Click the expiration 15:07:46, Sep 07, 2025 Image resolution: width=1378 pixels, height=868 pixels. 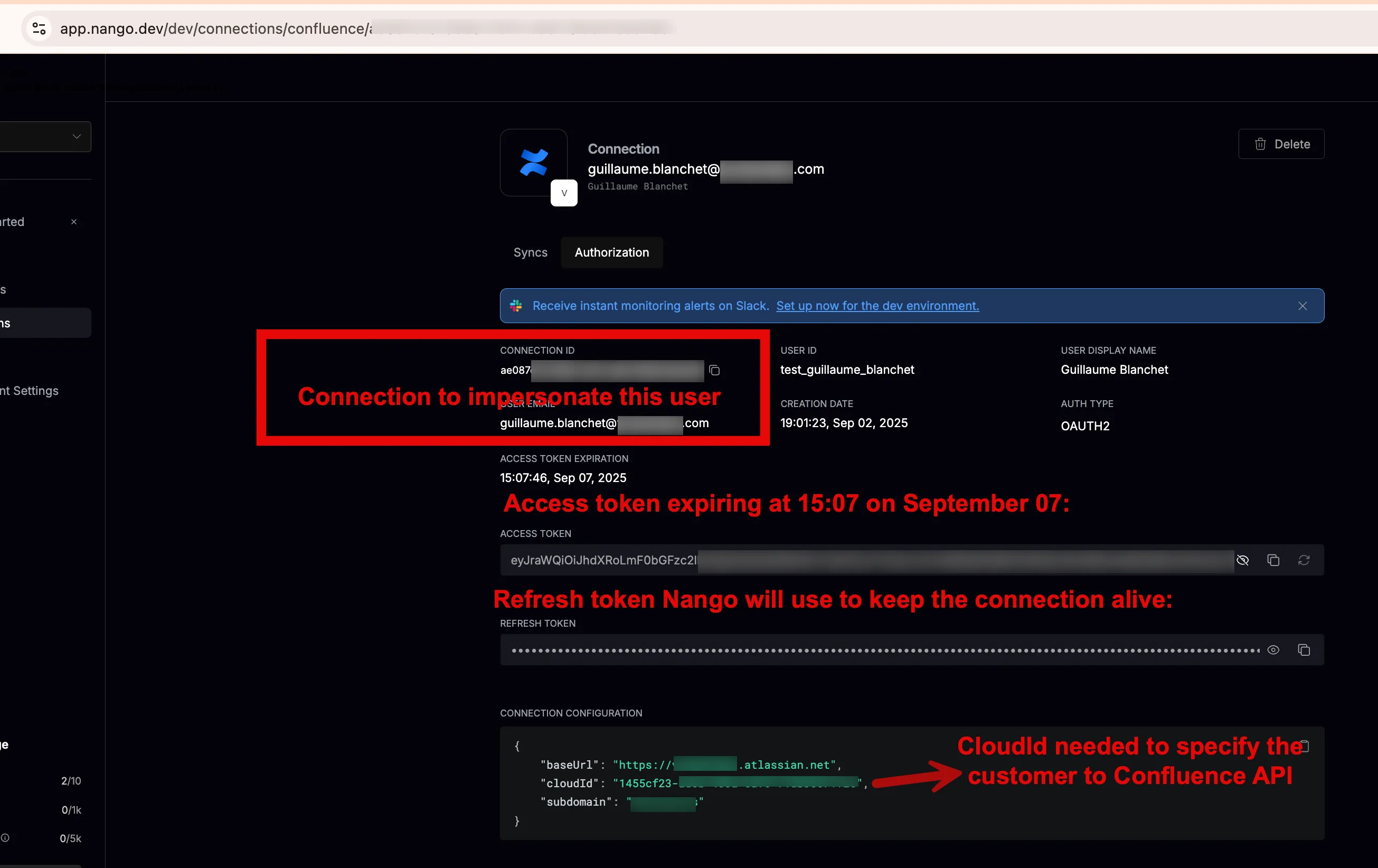[563, 478]
